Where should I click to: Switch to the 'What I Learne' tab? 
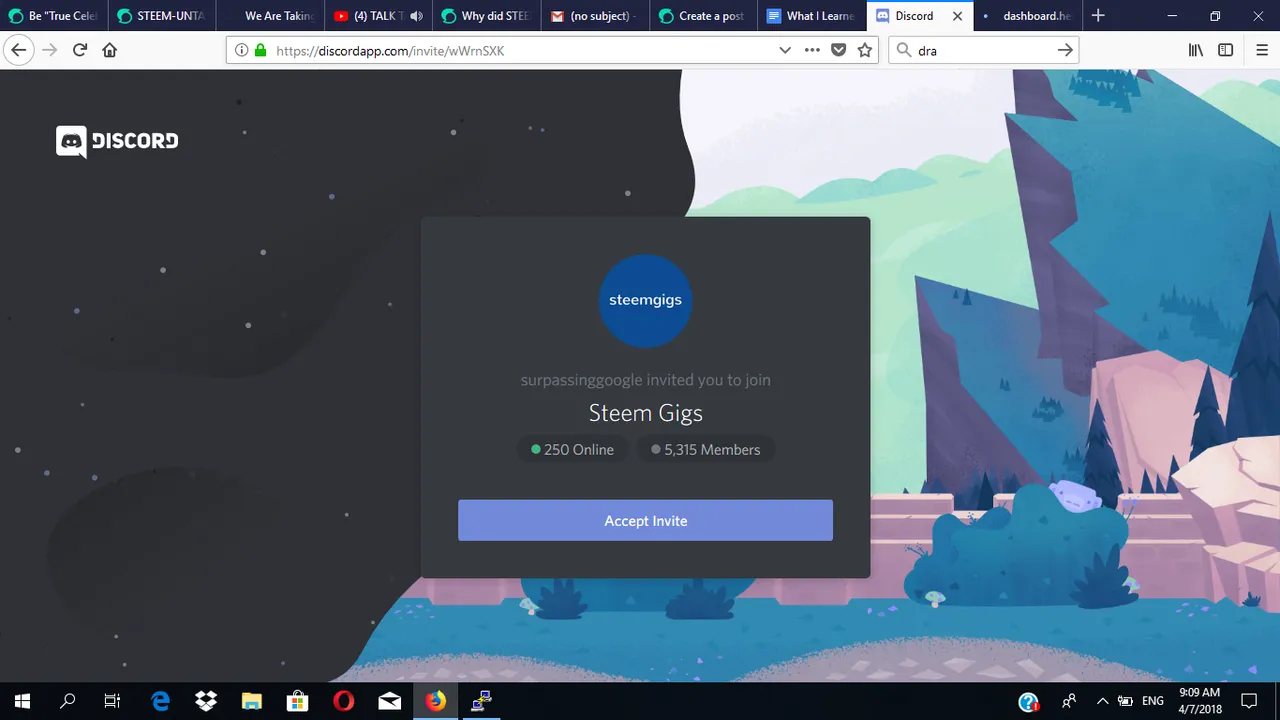point(810,16)
